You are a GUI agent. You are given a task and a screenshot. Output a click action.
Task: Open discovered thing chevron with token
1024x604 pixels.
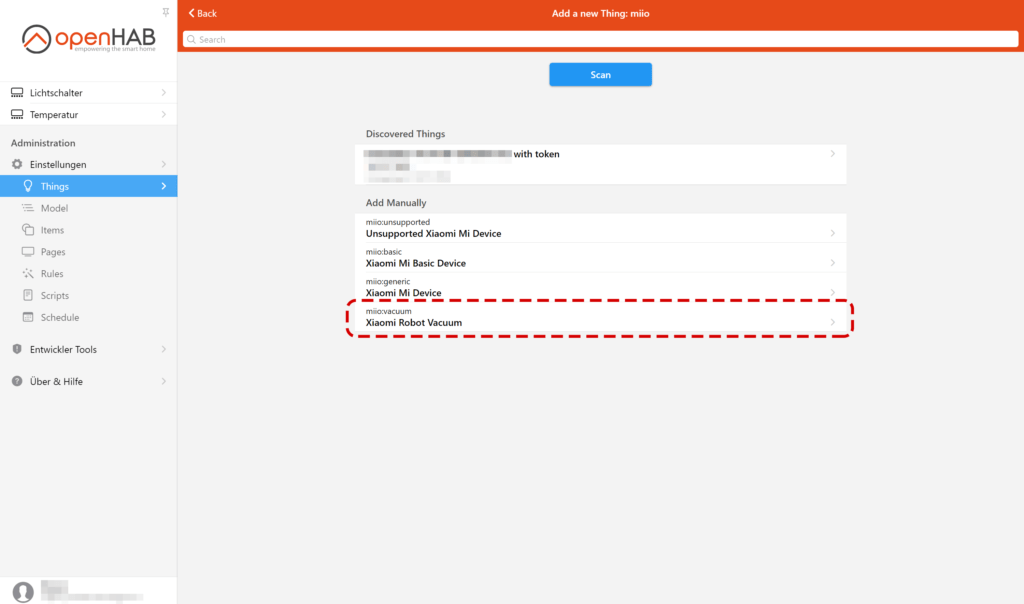pos(833,153)
